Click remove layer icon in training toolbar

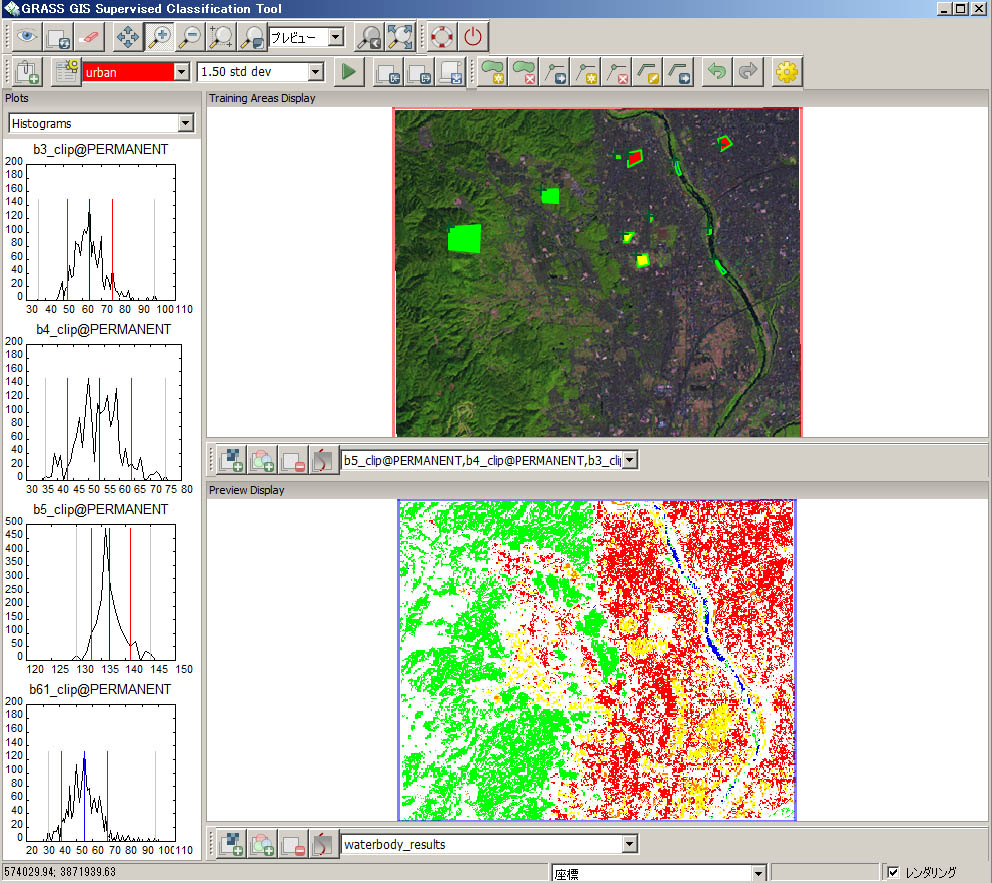tap(293, 460)
